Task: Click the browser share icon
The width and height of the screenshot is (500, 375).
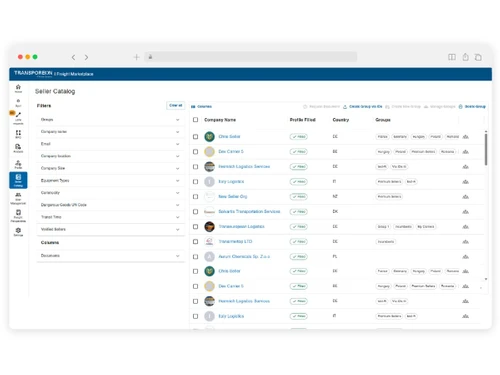Action: (x=465, y=57)
